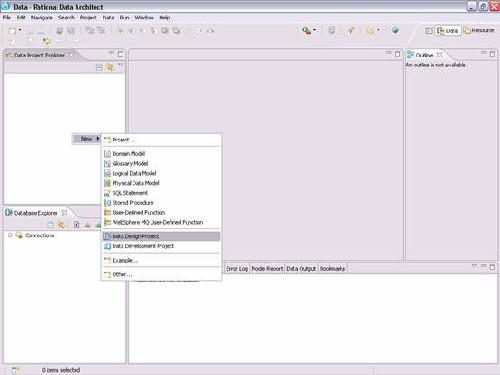
Task: Maximize the editor area
Action: [x=397, y=54]
